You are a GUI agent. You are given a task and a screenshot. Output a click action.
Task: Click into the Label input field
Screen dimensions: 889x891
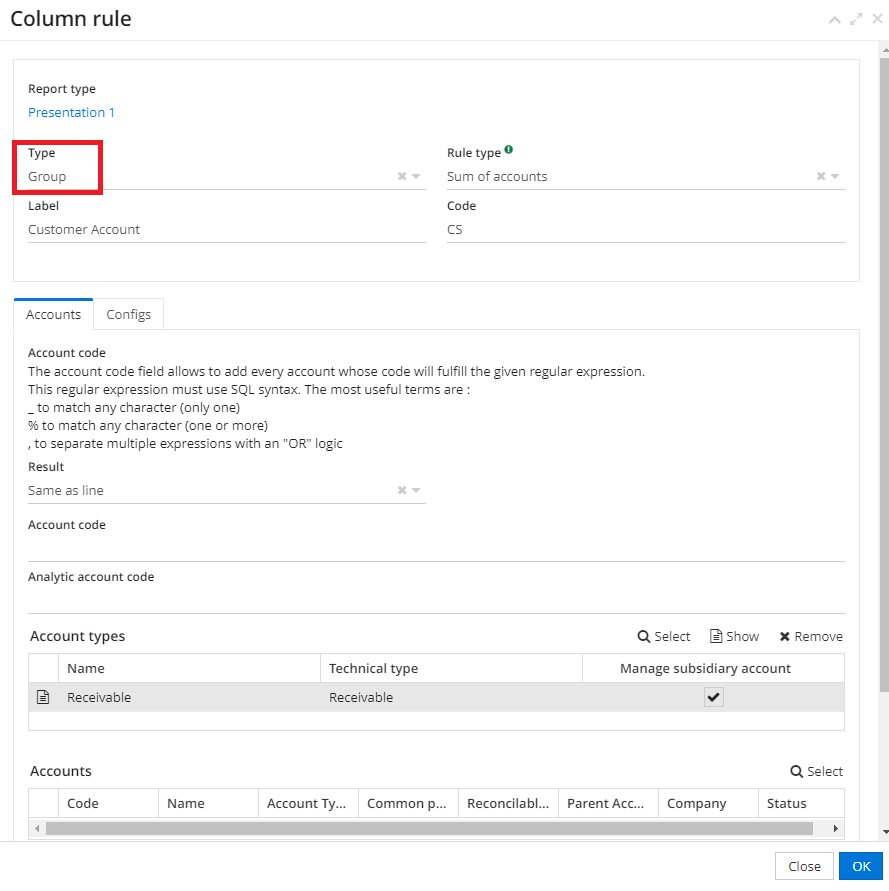click(226, 229)
